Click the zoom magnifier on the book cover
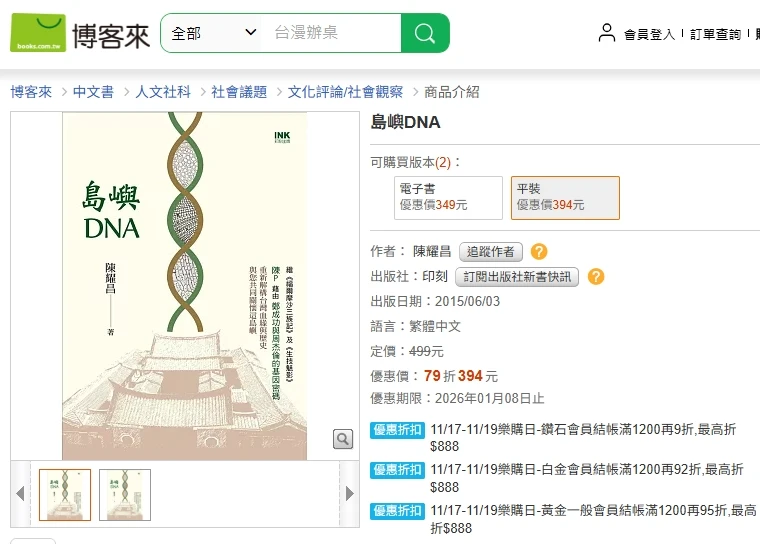This screenshot has height=544, width=760. [x=343, y=439]
